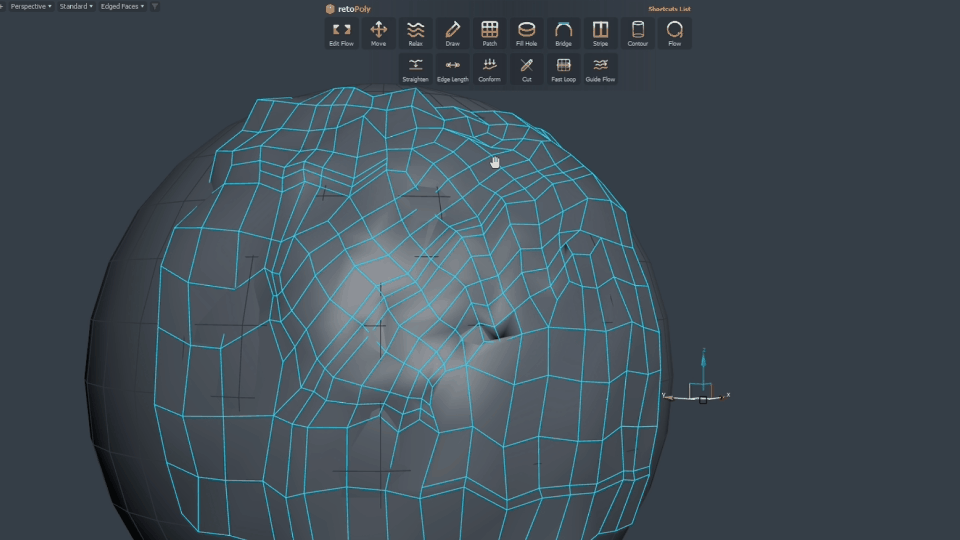960x540 pixels.
Task: Select the Patch grid tool
Action: tap(490, 34)
